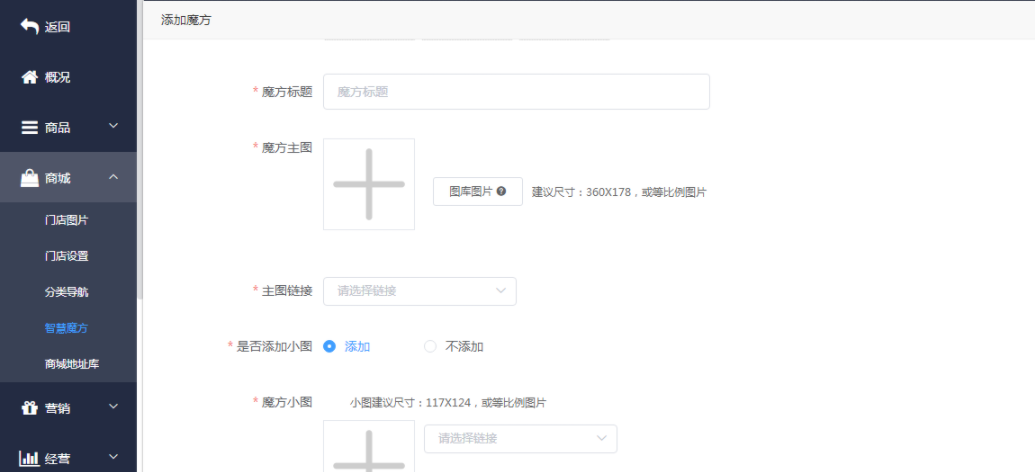This screenshot has height=472, width=1035.
Task: Select the 添加 radio button
Action: 329,347
